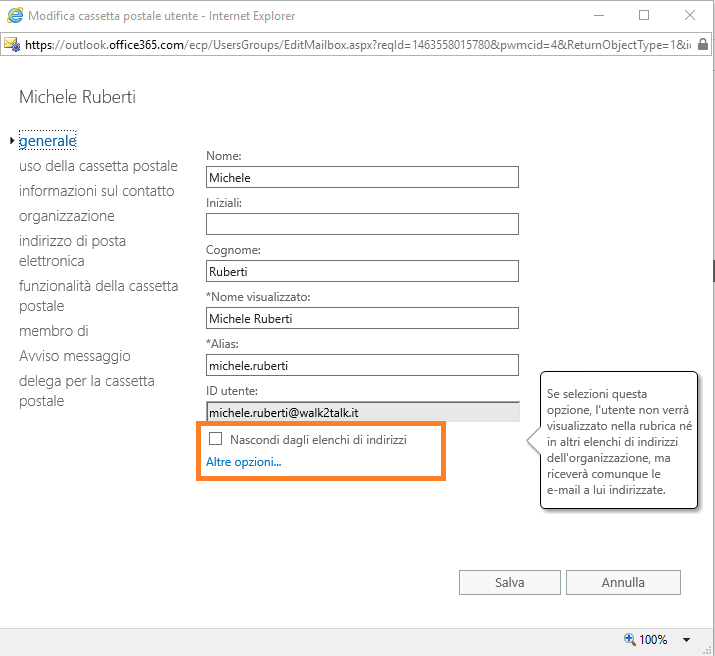Open delega per la cassetta postale
The width and height of the screenshot is (715, 656).
pos(86,391)
